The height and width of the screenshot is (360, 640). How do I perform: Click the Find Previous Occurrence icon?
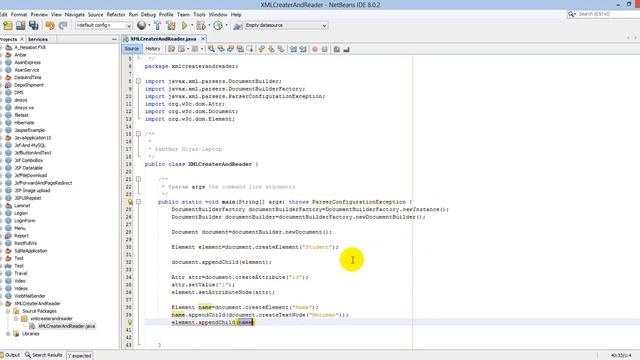point(221,49)
